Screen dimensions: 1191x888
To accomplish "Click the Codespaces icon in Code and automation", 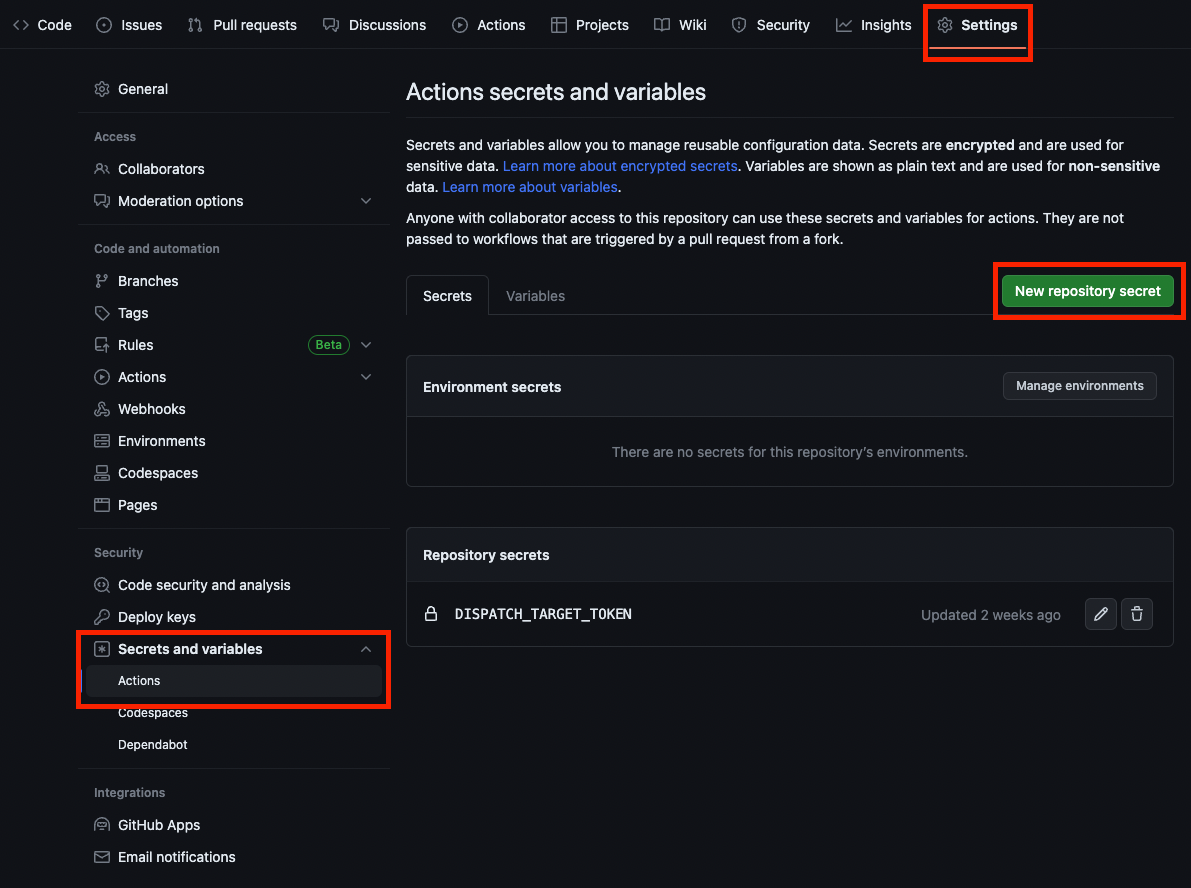I will [x=102, y=473].
